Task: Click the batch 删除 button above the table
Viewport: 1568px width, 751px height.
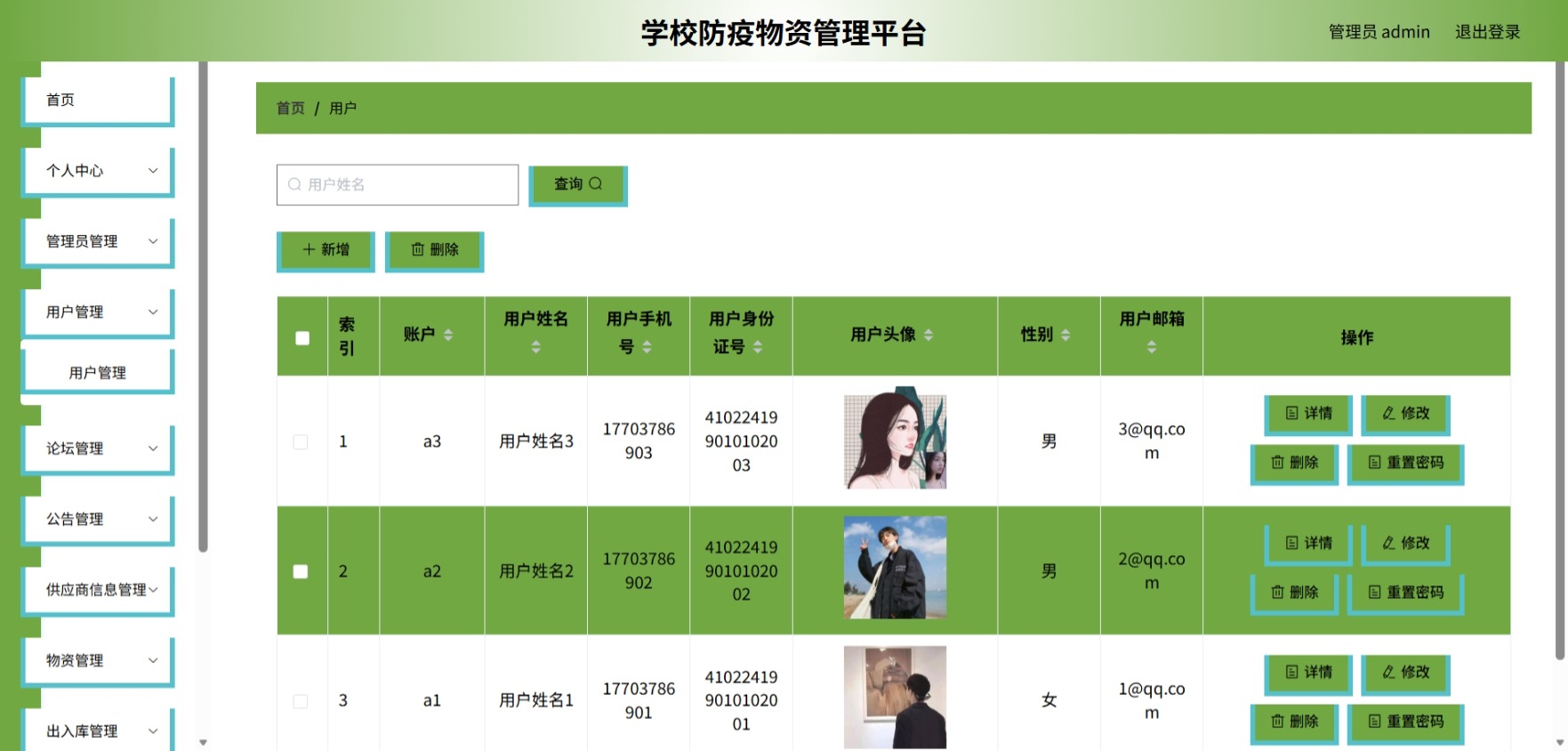Action: pyautogui.click(x=434, y=251)
